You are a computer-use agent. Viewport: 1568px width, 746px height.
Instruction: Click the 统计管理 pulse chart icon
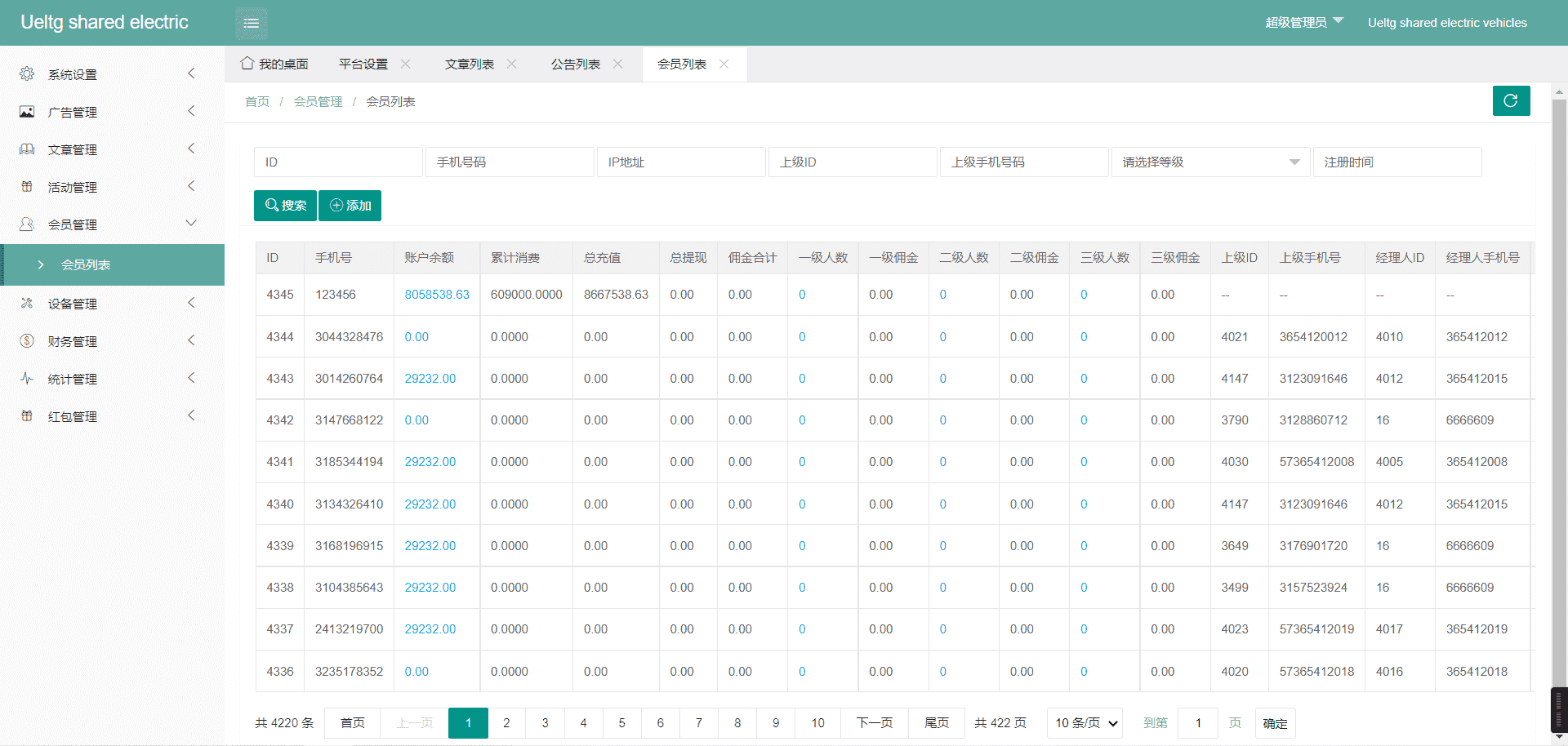[27, 379]
